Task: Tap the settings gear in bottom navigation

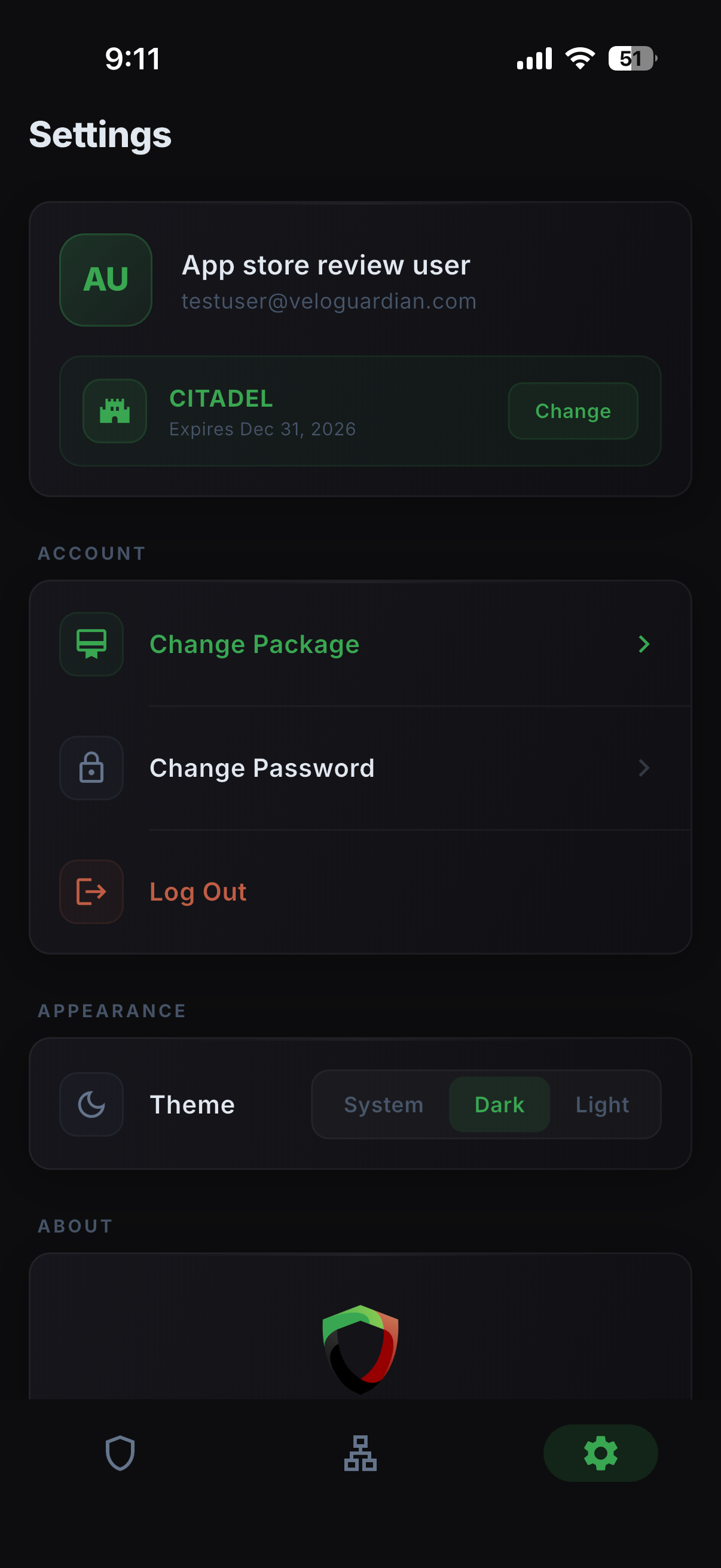Action: pyautogui.click(x=600, y=1453)
